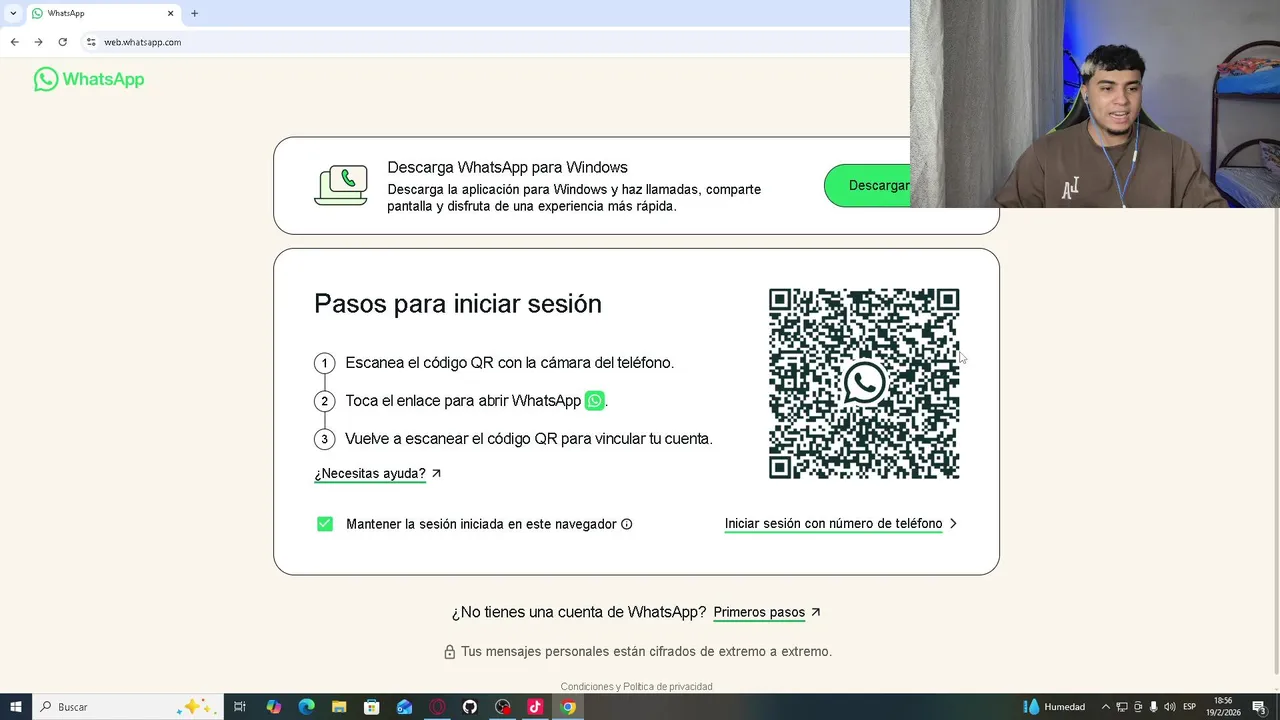This screenshot has width=1280, height=720.
Task: Click the arrow icon next to Primeros pasos
Action: 816,612
